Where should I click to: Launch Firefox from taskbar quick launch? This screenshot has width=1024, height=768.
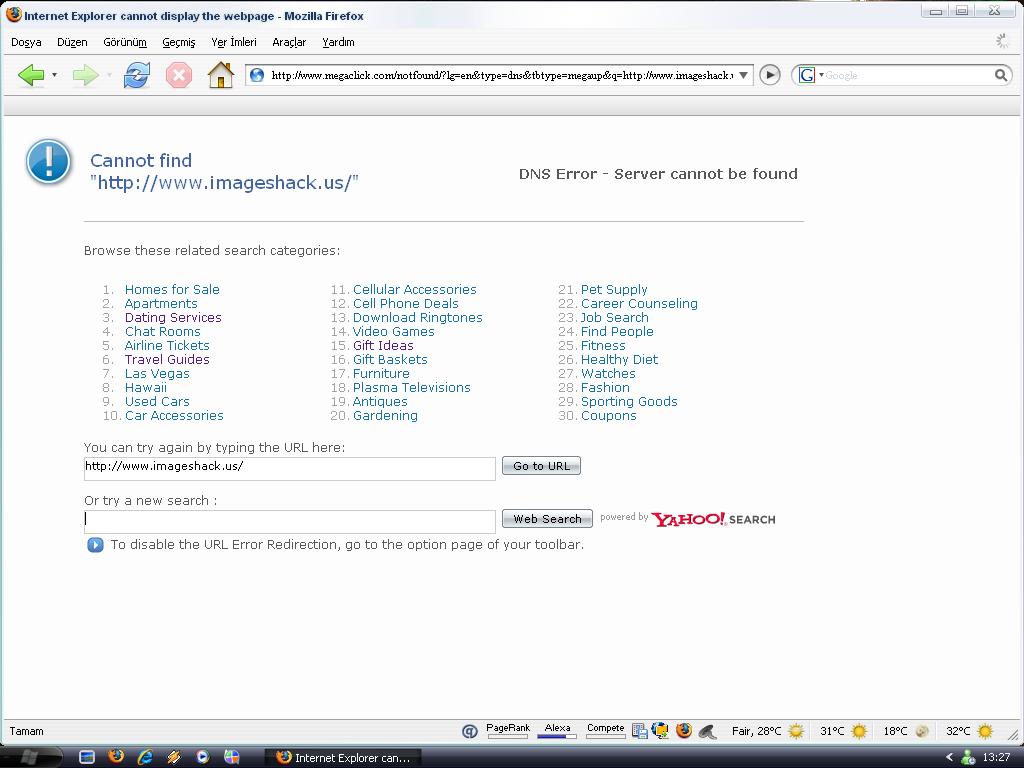(116, 757)
